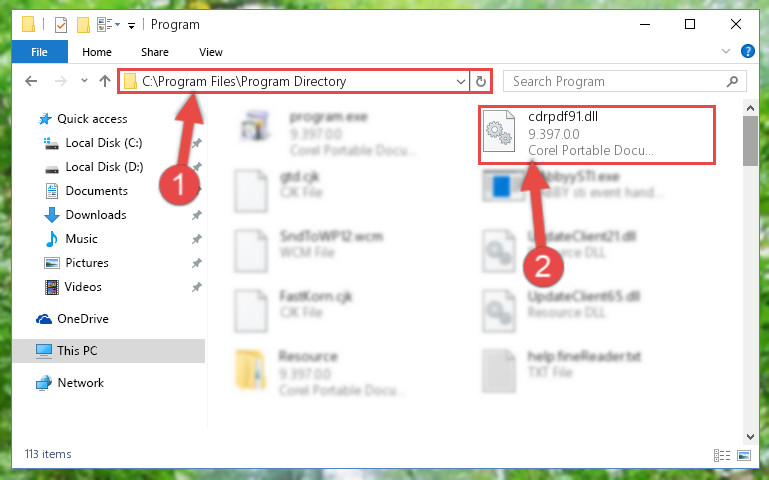This screenshot has width=769, height=480.
Task: Click the New folder quick access icon
Action: [83, 25]
